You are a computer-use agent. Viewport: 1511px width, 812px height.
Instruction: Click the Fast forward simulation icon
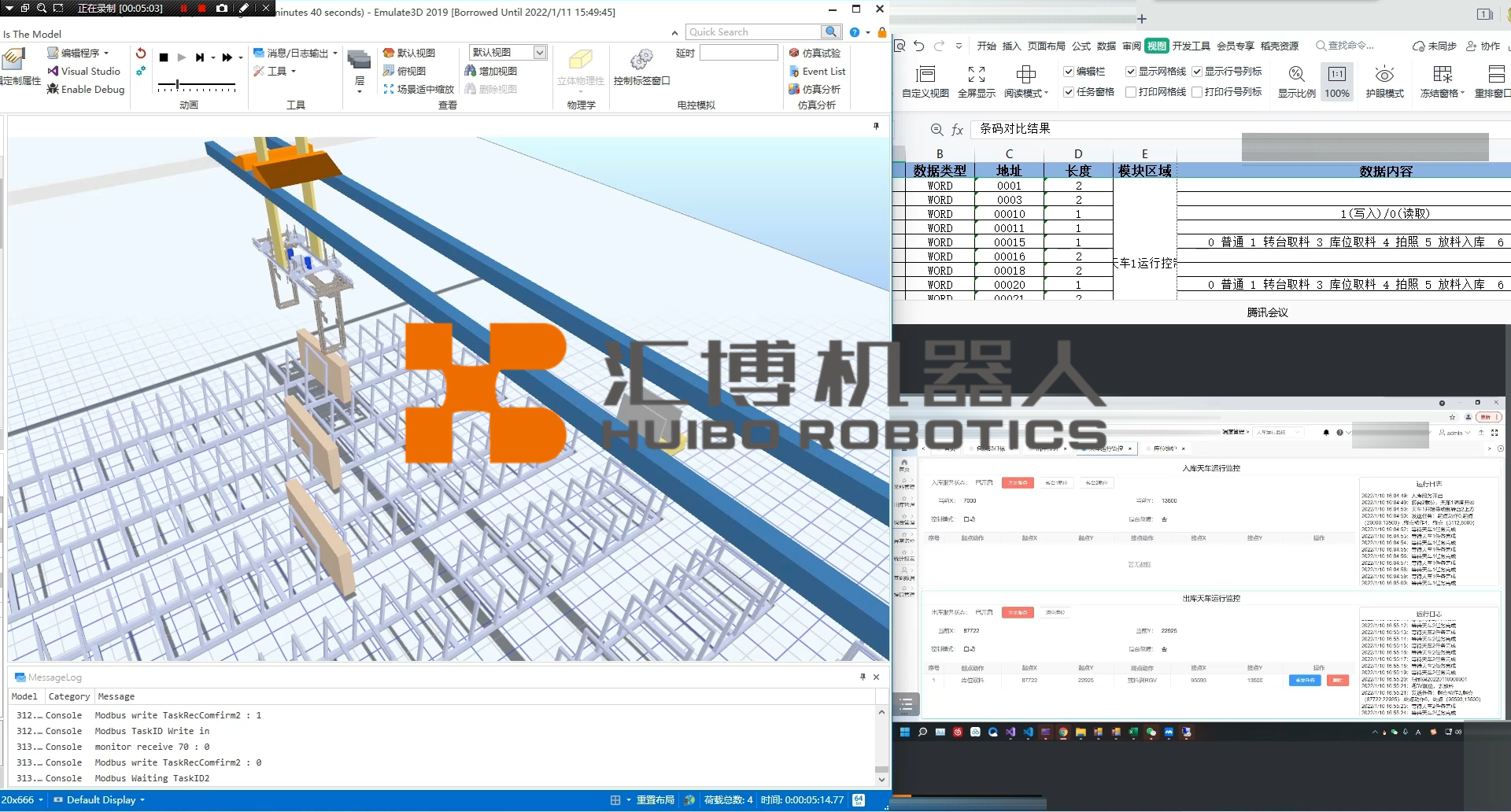tap(227, 57)
